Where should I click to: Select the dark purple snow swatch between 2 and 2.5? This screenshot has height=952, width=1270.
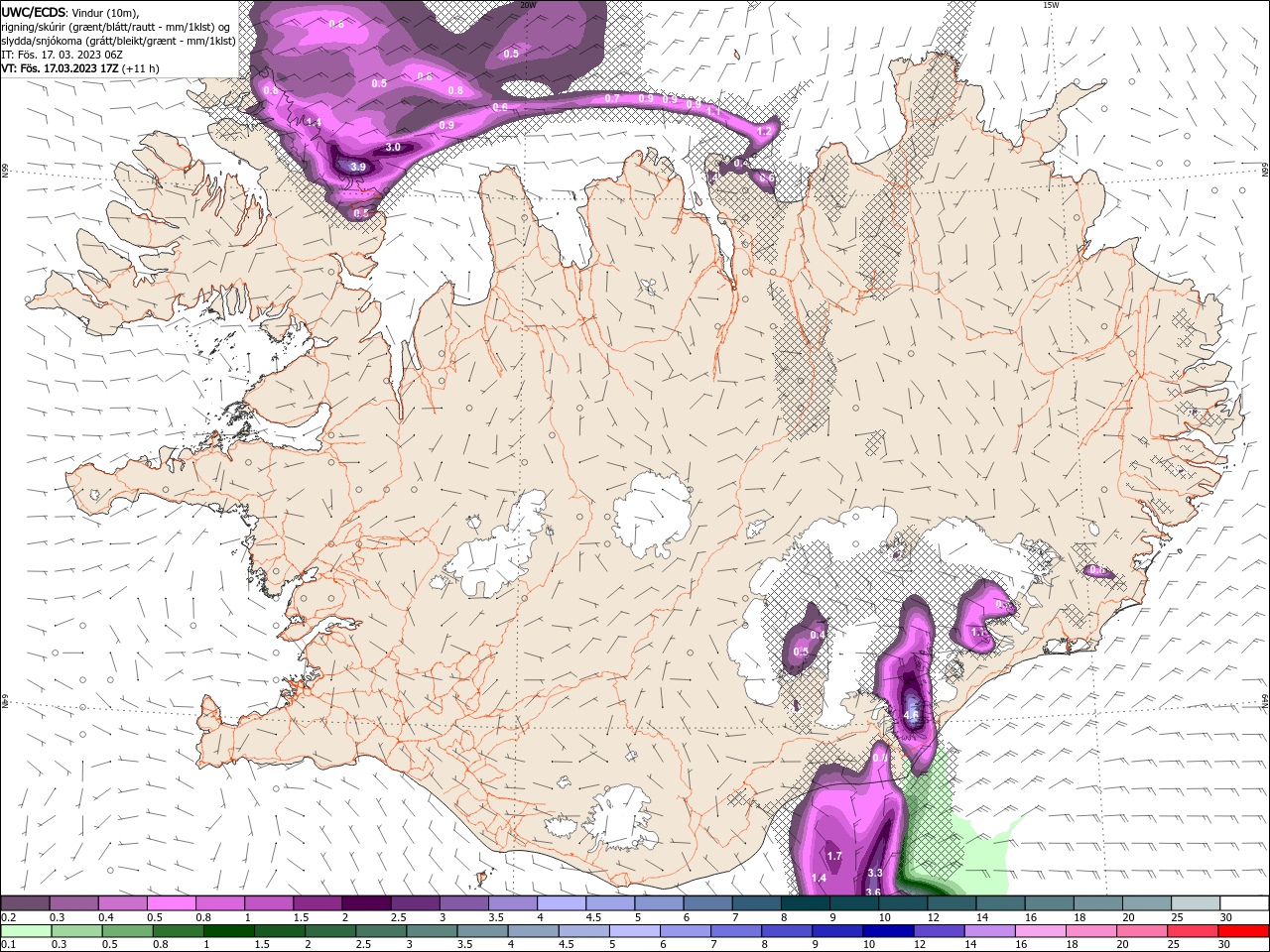click(366, 903)
